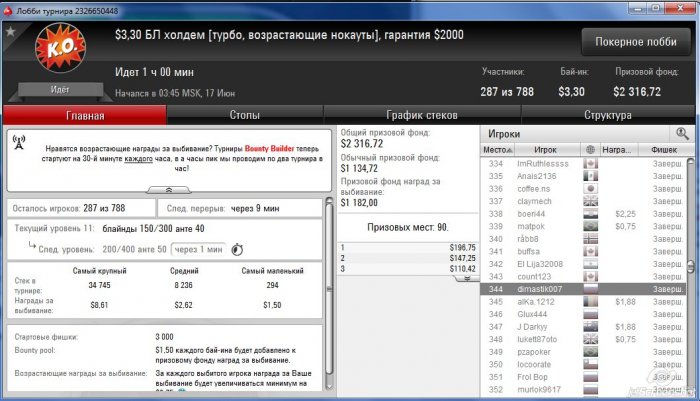Select player row Glux444
700x401 pixels.
[x=583, y=314]
